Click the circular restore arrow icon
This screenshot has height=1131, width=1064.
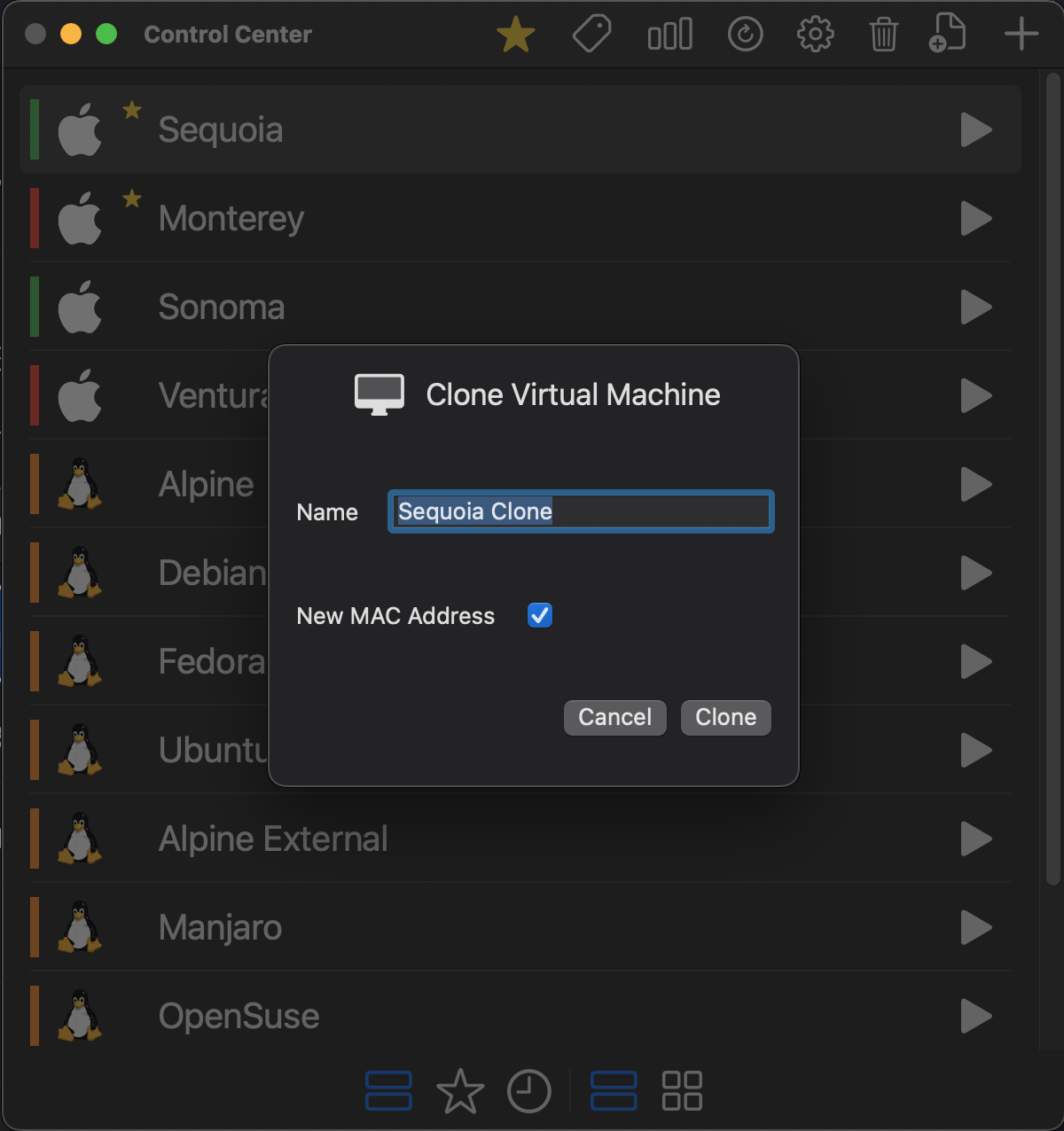(x=746, y=35)
